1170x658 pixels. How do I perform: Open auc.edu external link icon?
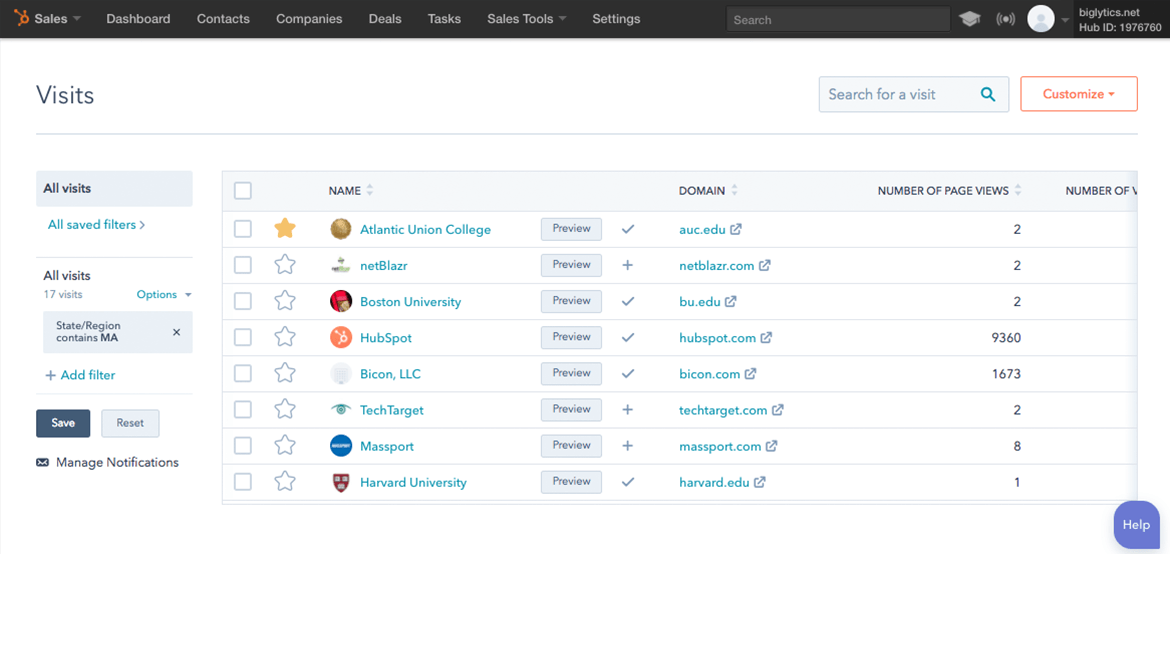click(x=736, y=229)
